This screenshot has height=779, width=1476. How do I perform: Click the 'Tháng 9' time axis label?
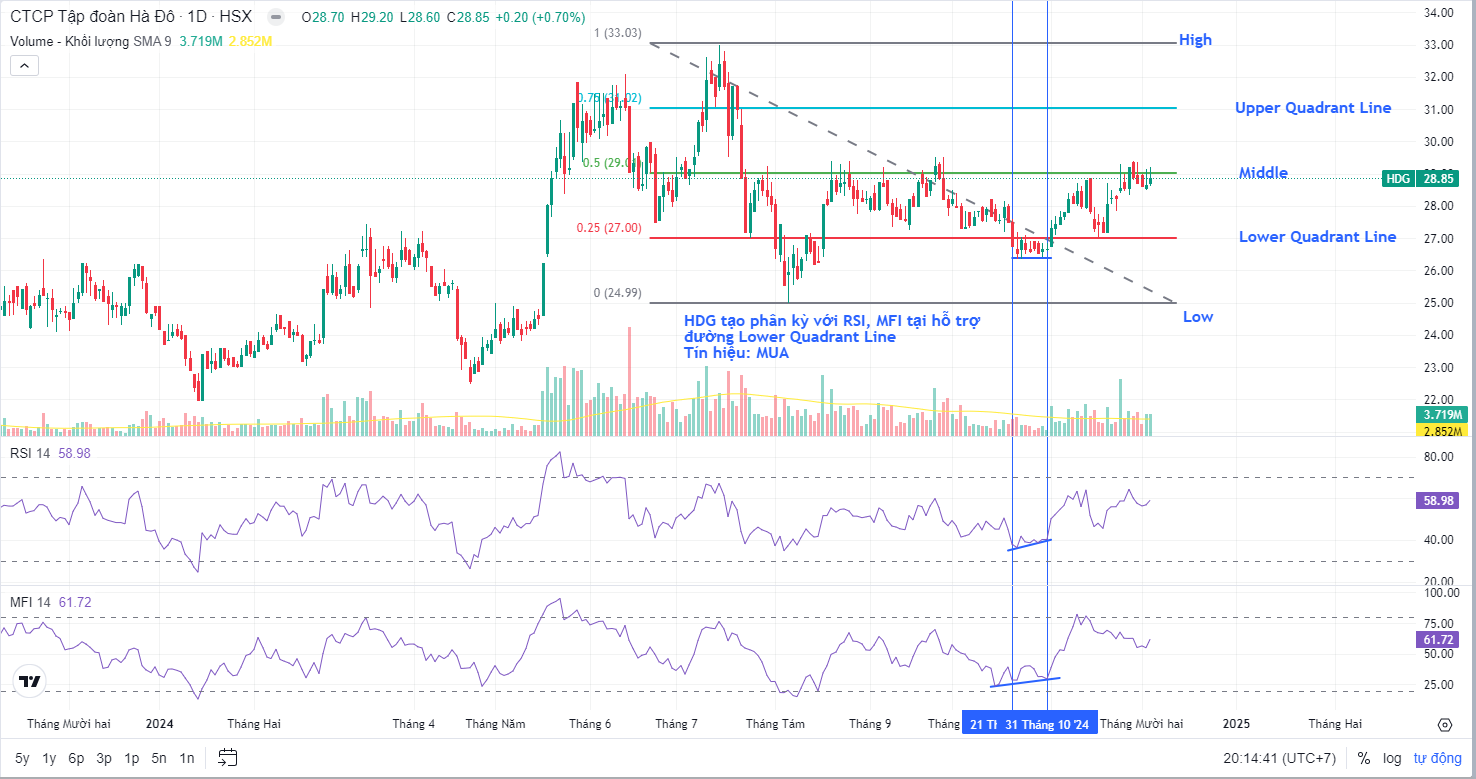pos(870,724)
